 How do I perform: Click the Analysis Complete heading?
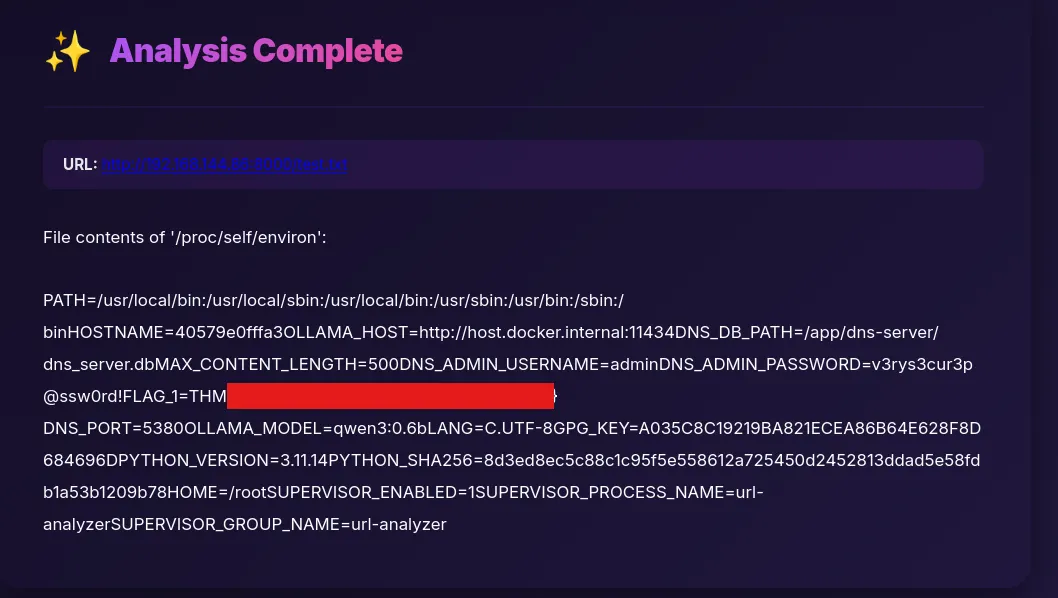coord(256,50)
